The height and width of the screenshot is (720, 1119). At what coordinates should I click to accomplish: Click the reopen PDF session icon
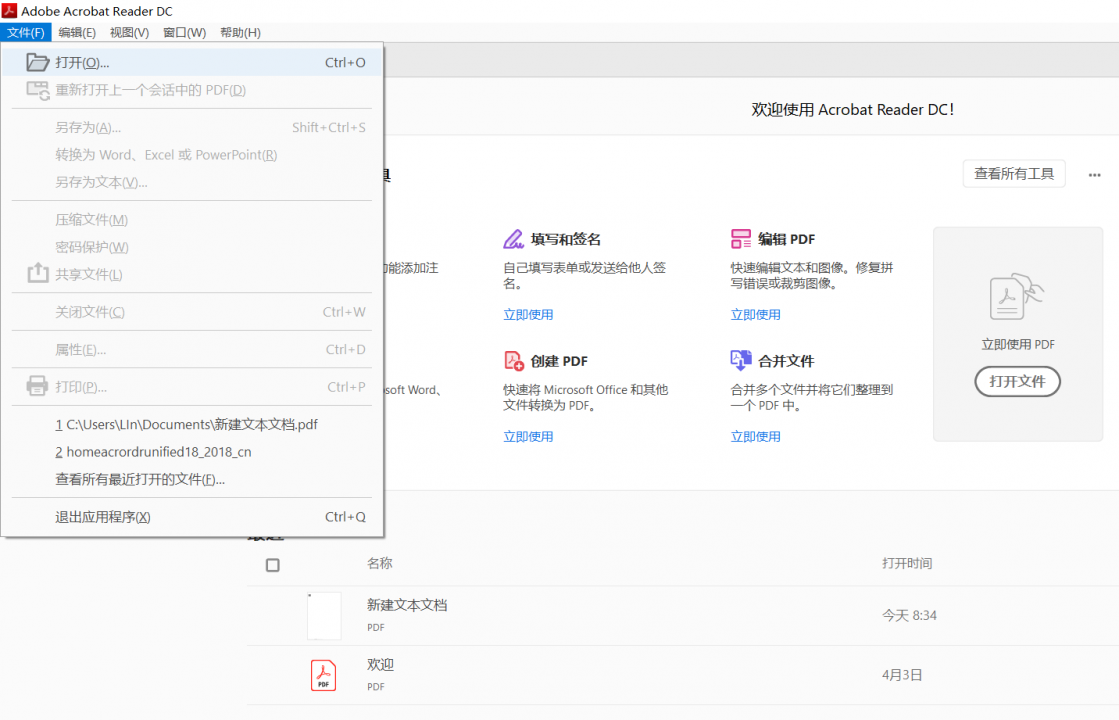tap(38, 90)
